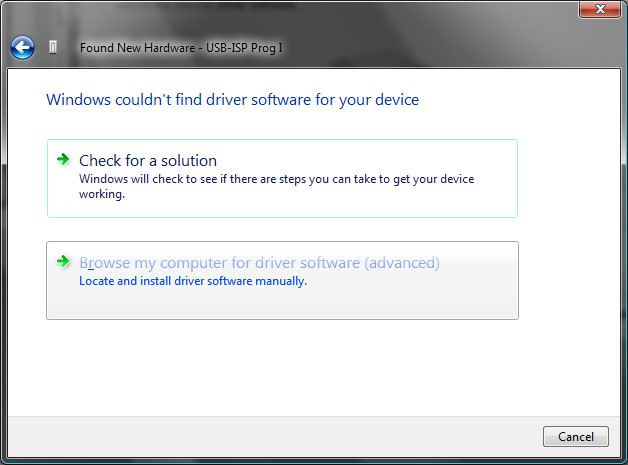Click green arrow beside Browse my computer
This screenshot has width=628, height=465.
point(63,262)
